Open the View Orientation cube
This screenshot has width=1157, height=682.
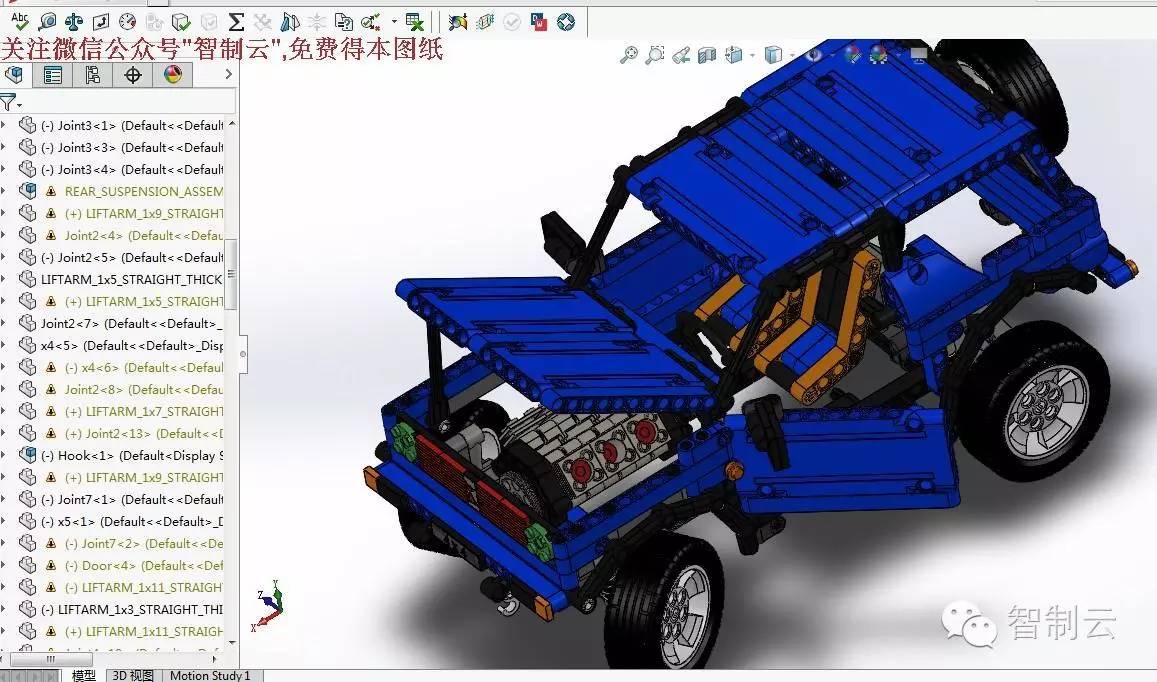733,55
